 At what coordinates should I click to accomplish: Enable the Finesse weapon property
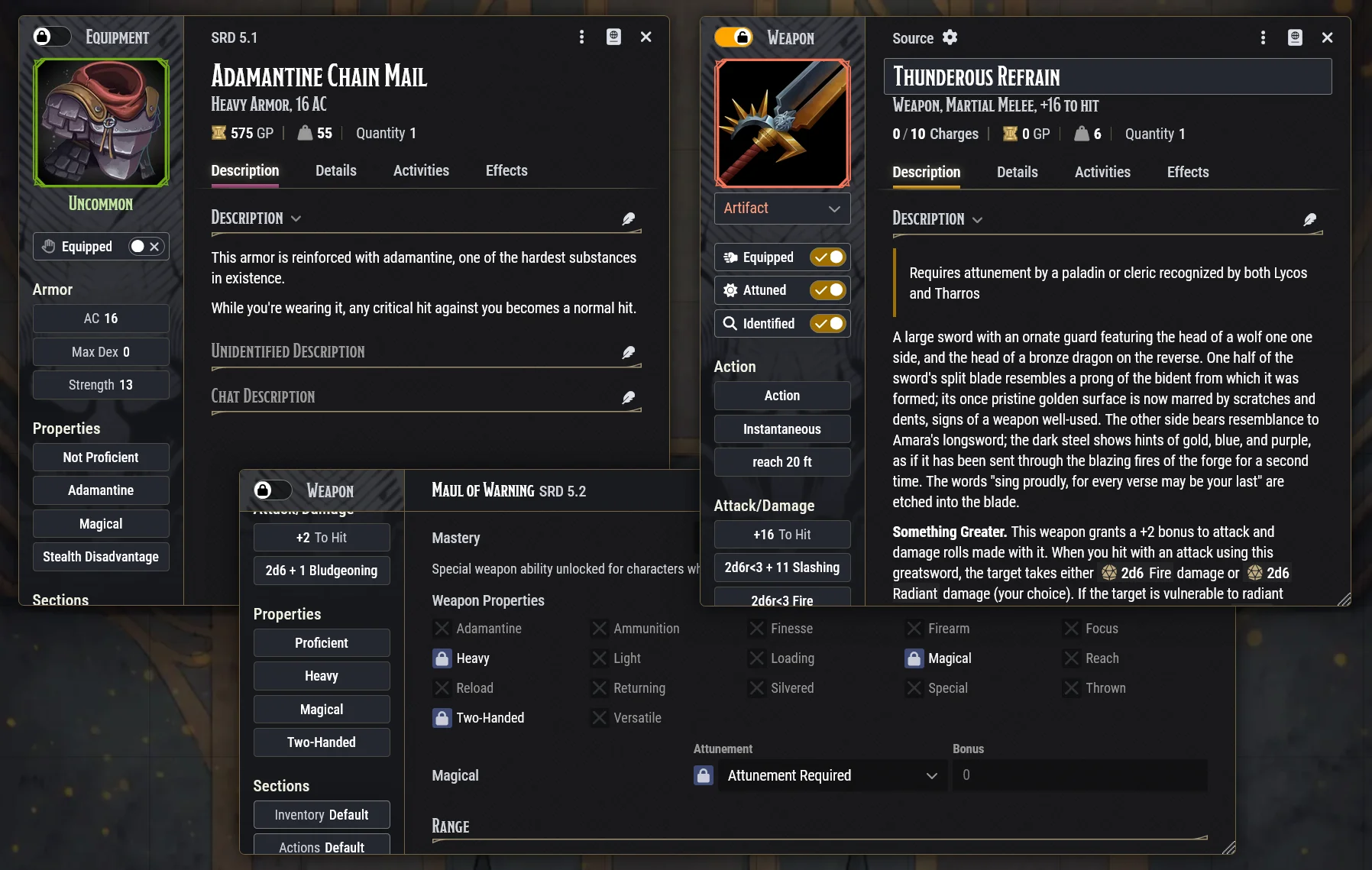pos(756,629)
